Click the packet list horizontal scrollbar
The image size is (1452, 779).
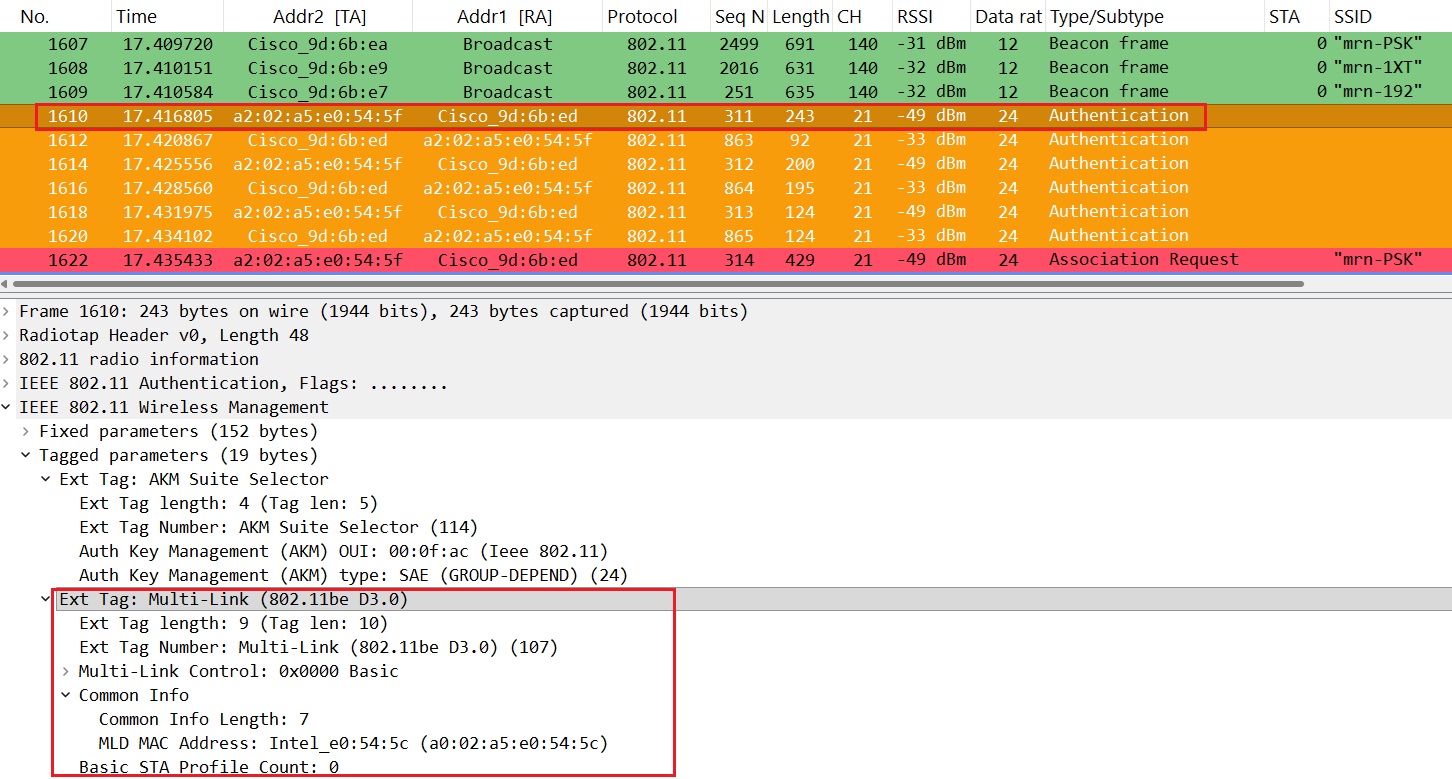pos(650,284)
